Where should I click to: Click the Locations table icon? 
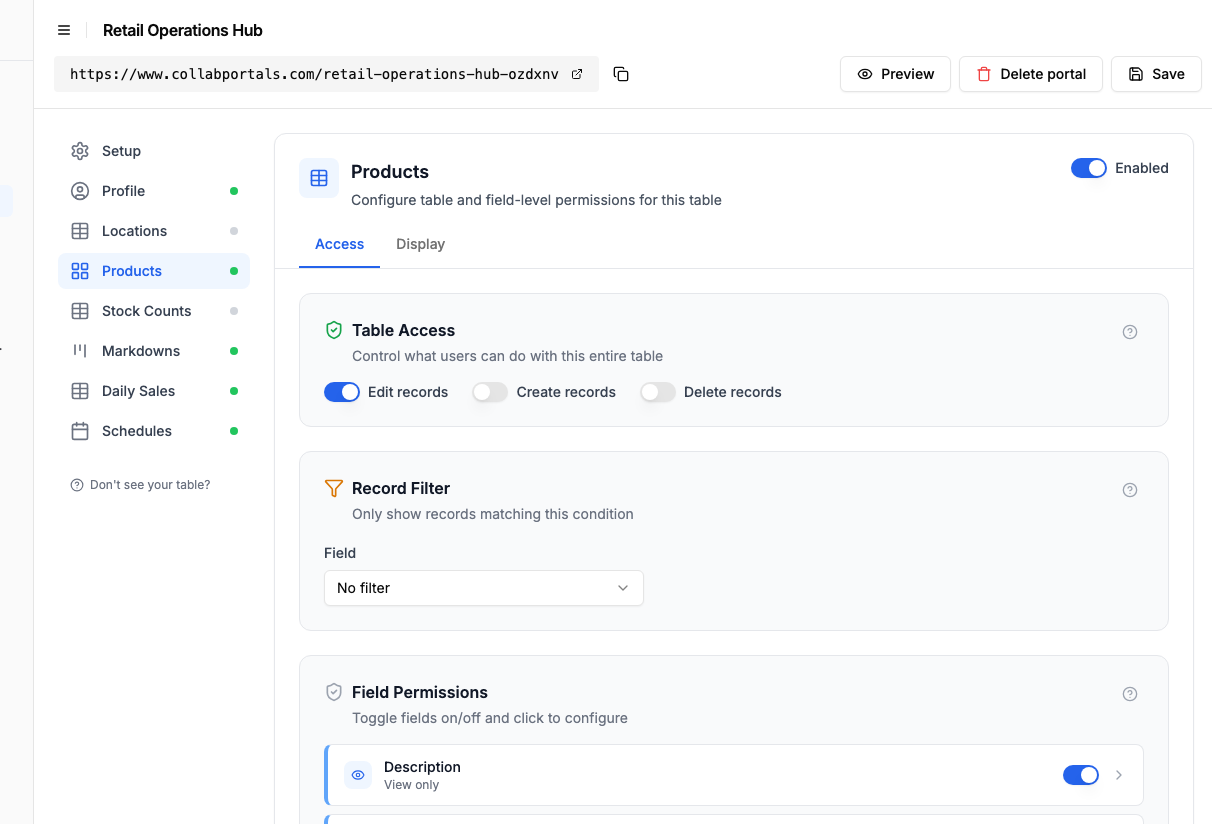[x=80, y=231]
